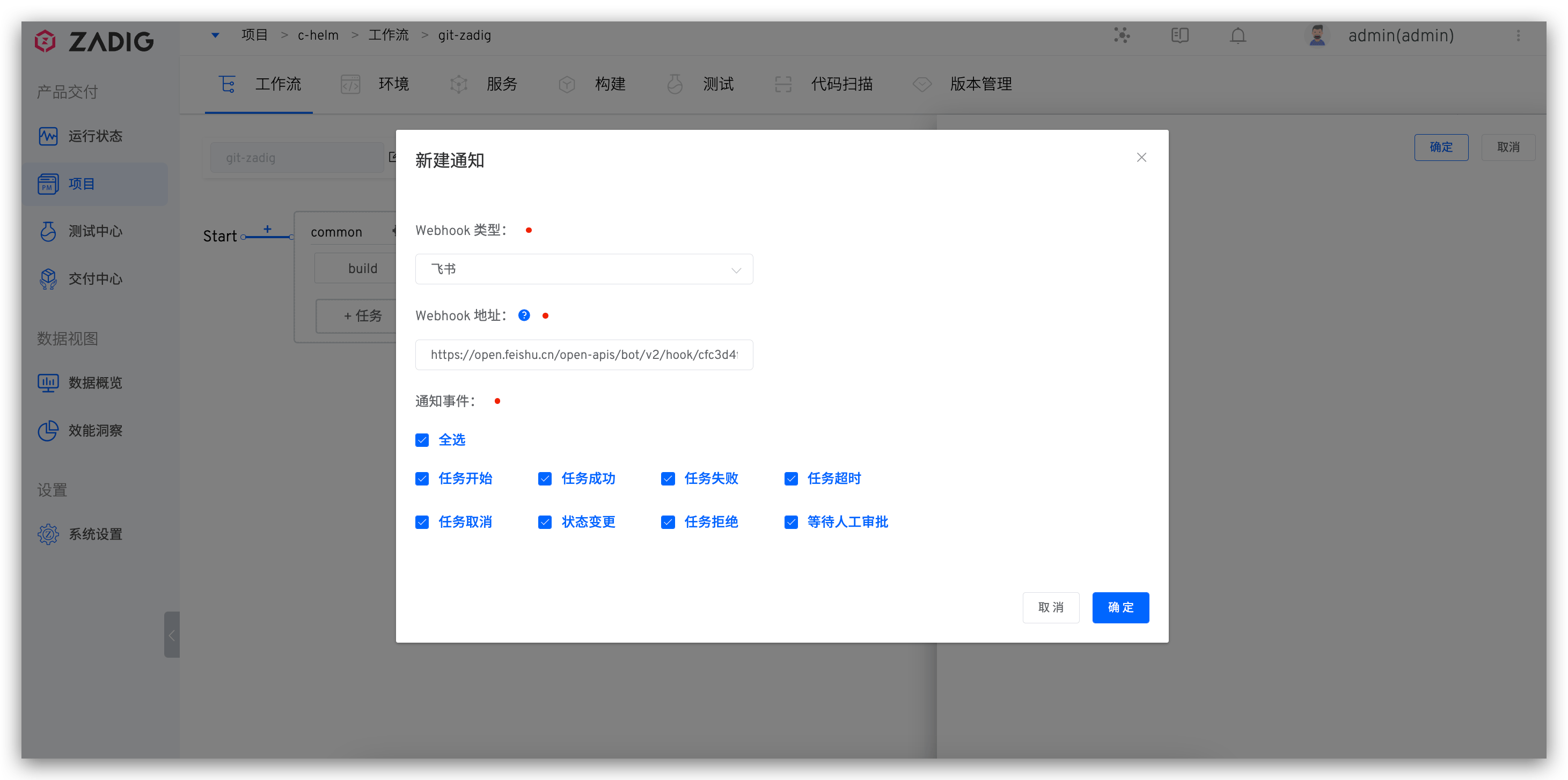Viewport: 1568px width, 780px height.
Task: Select 效能洞察 in the sidebar
Action: click(x=95, y=431)
